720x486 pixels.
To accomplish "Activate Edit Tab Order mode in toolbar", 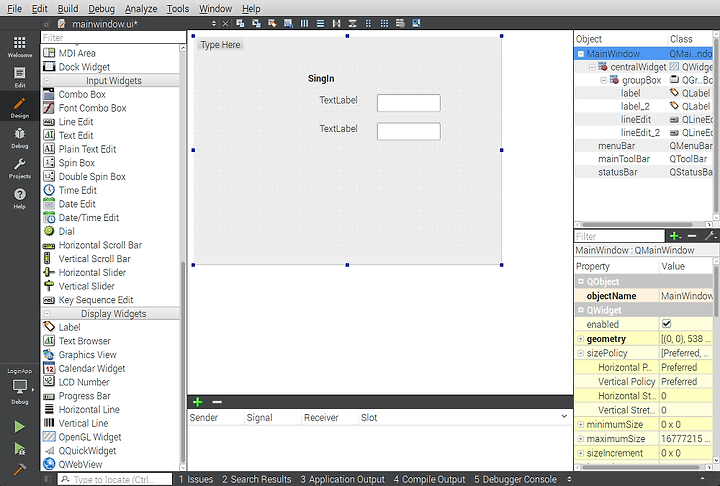I will pyautogui.click(x=288, y=23).
